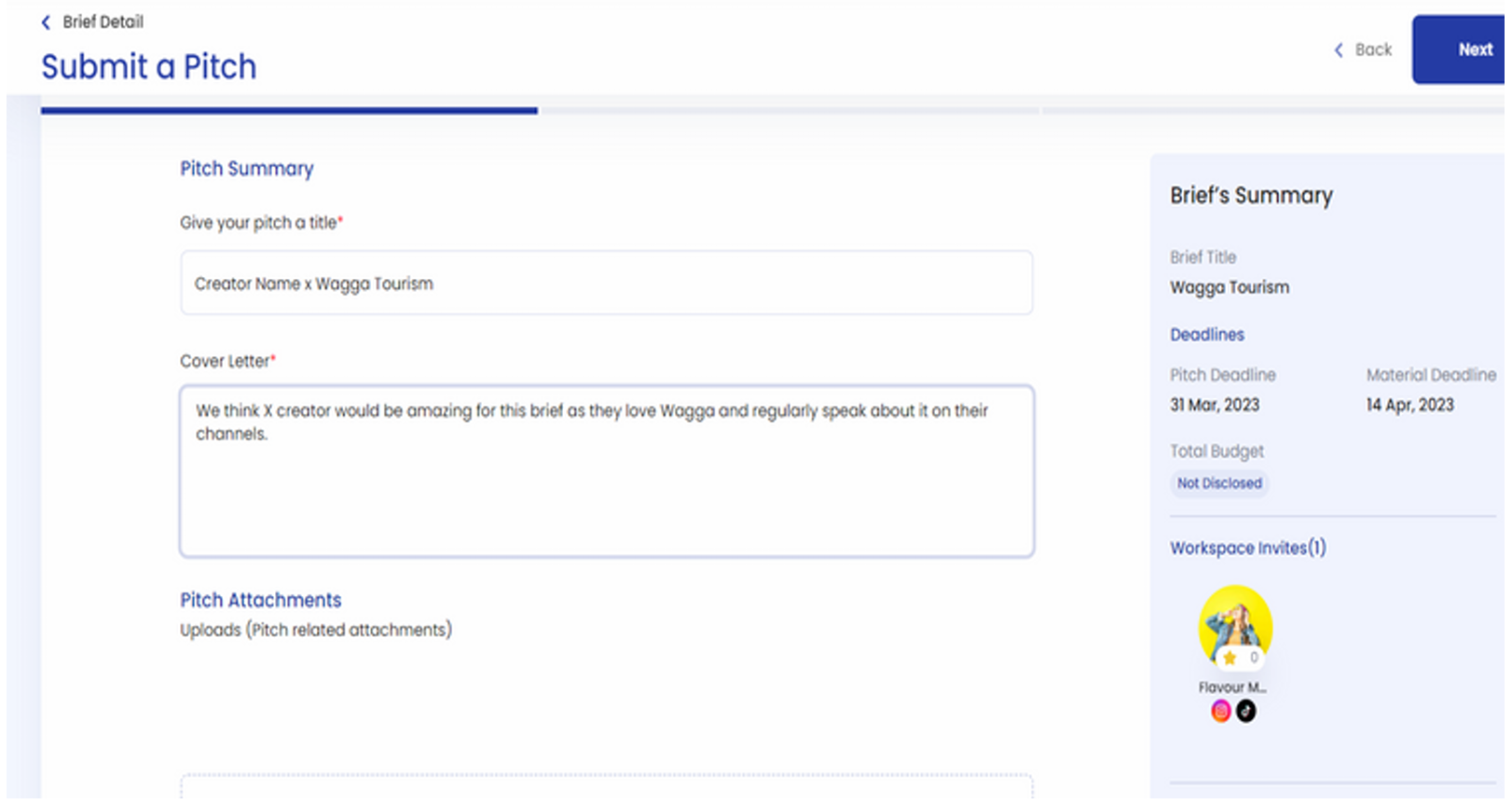This screenshot has height=804, width=1512.
Task: Select the second step progress bar segment
Action: [790, 110]
